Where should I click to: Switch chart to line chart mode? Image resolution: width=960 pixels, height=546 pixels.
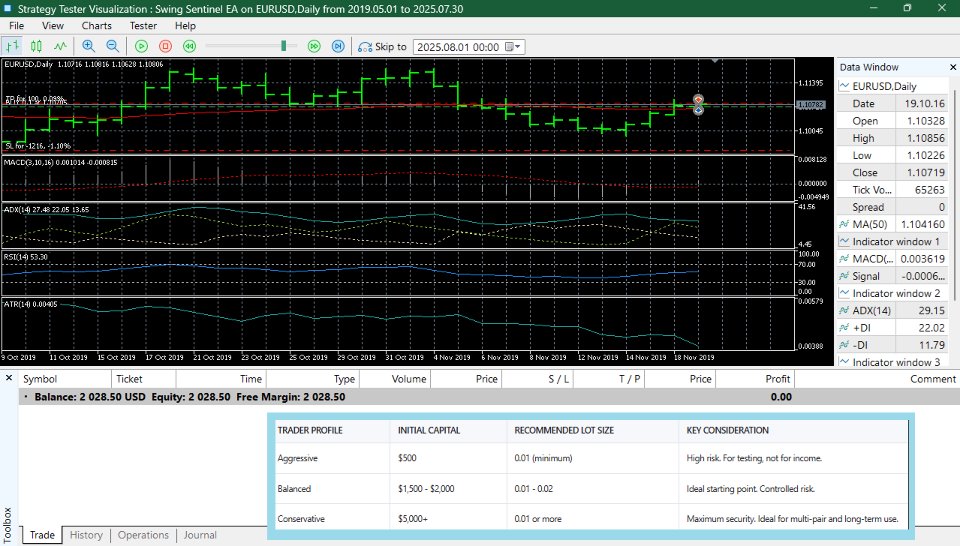click(60, 47)
